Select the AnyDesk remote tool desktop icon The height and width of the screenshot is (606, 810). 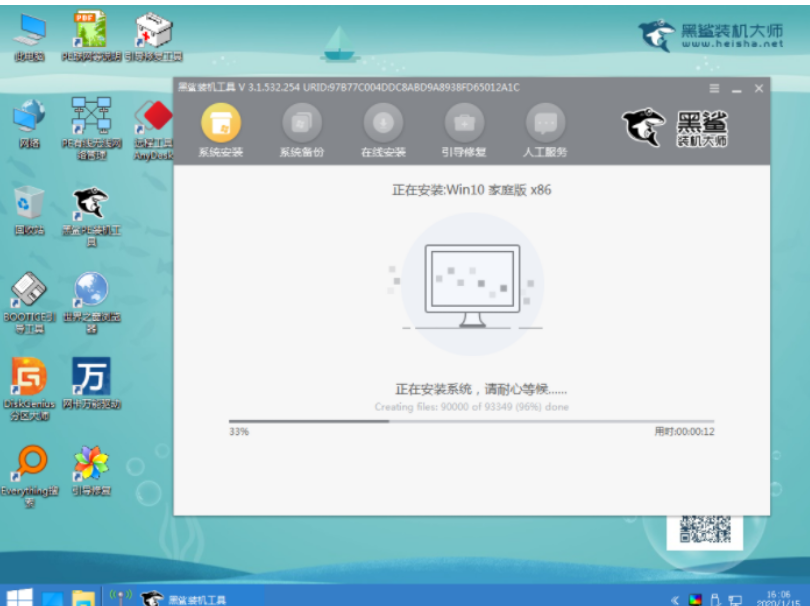(153, 129)
